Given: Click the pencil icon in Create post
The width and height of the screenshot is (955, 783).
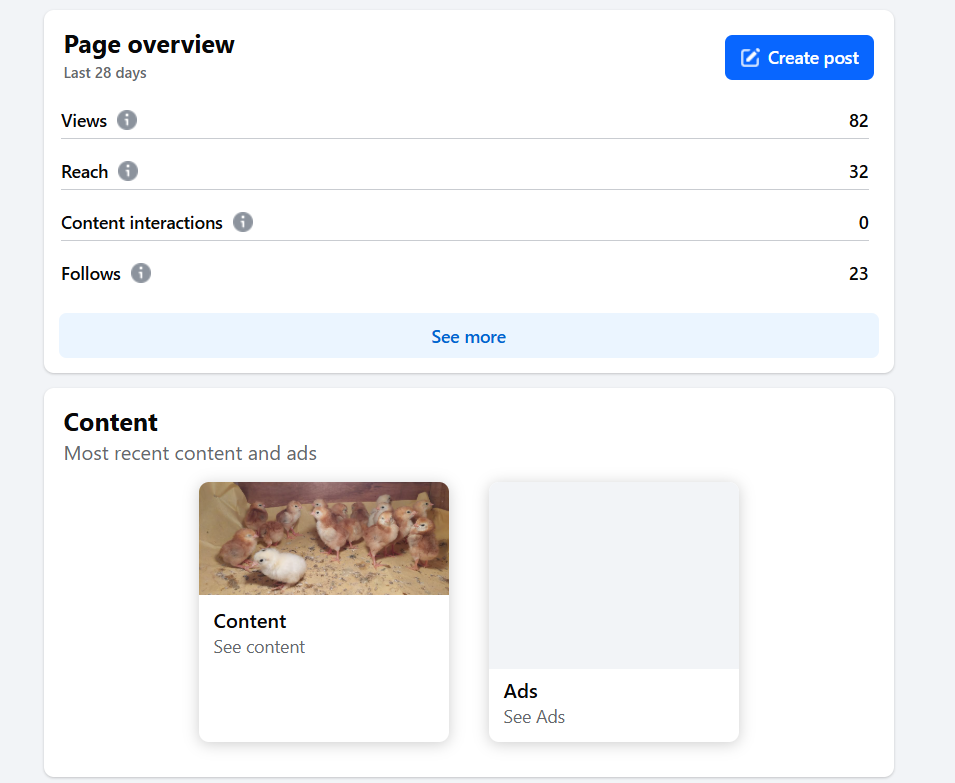Looking at the screenshot, I should pos(750,58).
